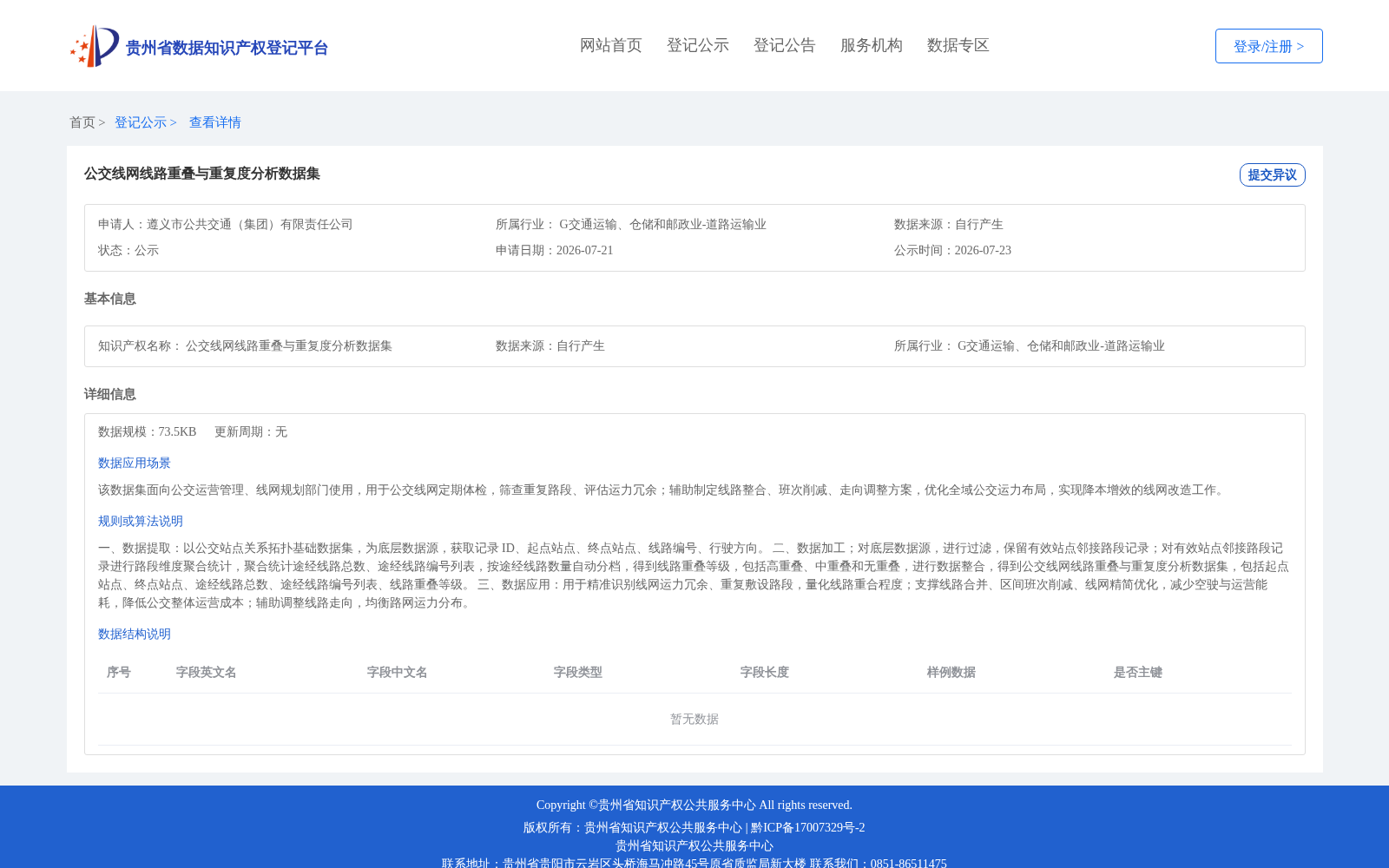1389x868 pixels.
Task: Open 数据专区 in the top menu
Action: click(958, 45)
